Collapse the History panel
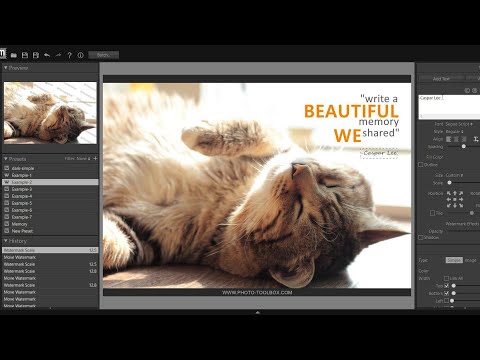 coord(6,241)
